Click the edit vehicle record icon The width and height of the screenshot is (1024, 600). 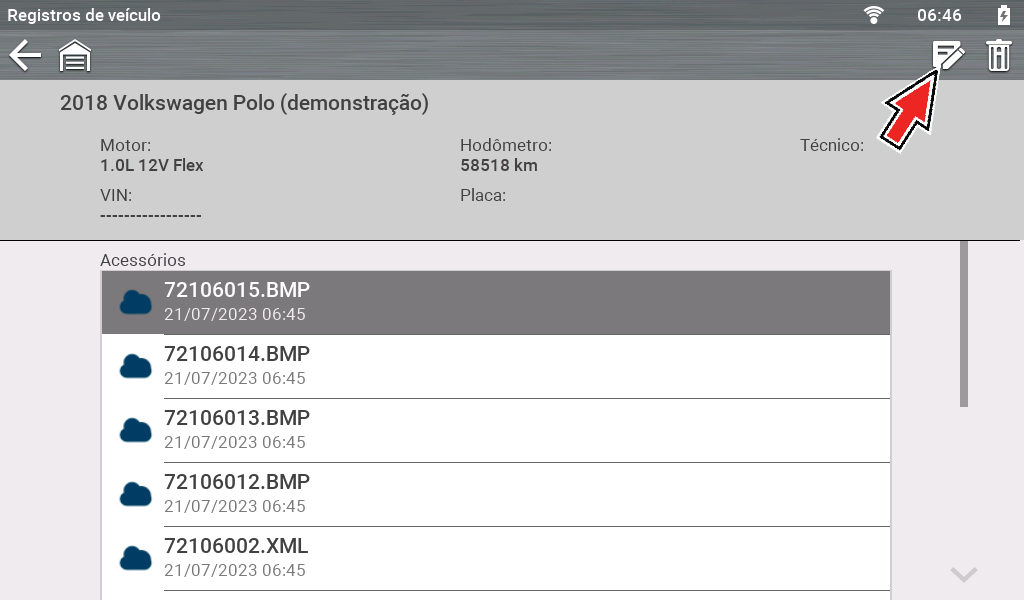[x=947, y=55]
